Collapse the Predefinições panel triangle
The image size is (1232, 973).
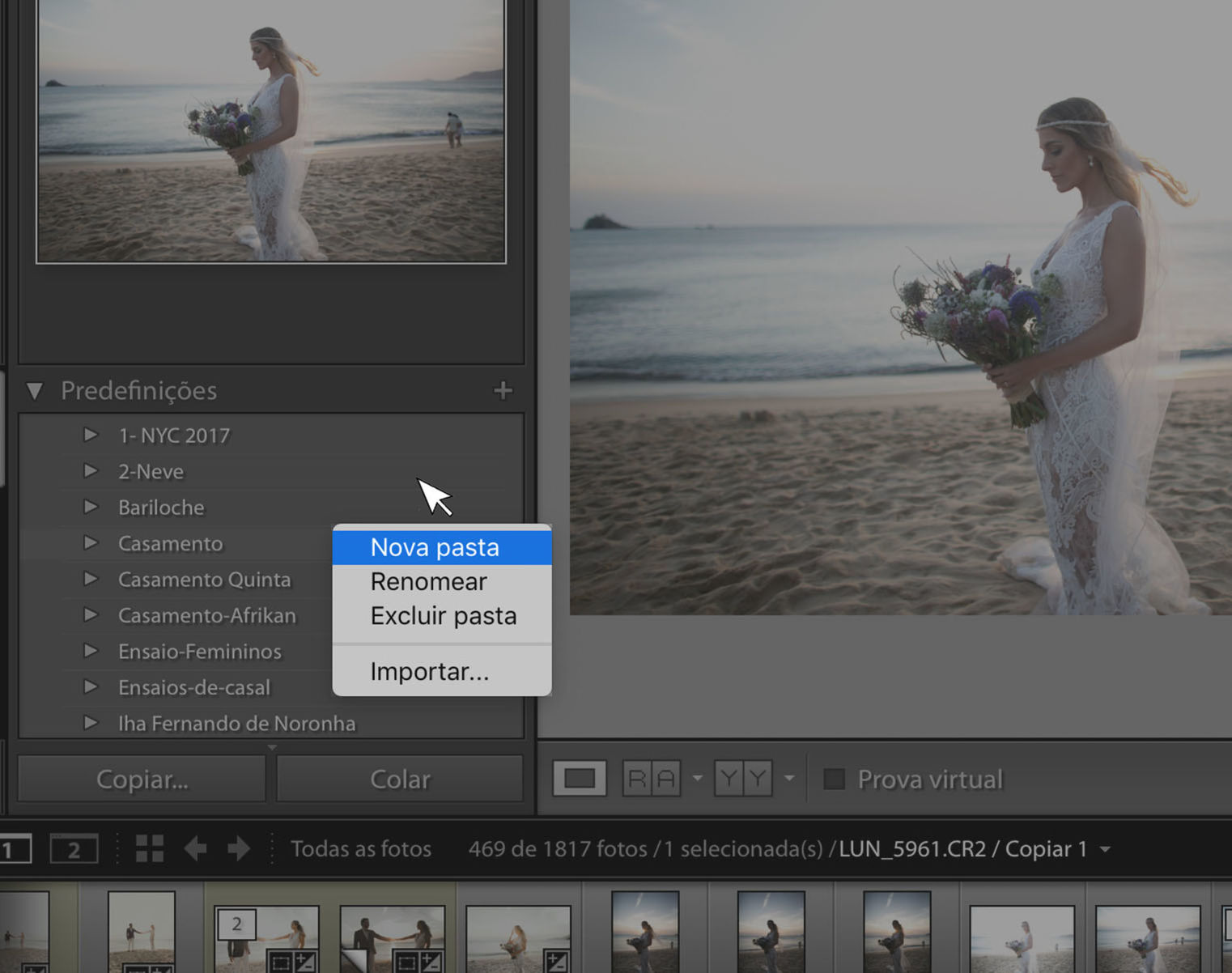click(x=34, y=391)
